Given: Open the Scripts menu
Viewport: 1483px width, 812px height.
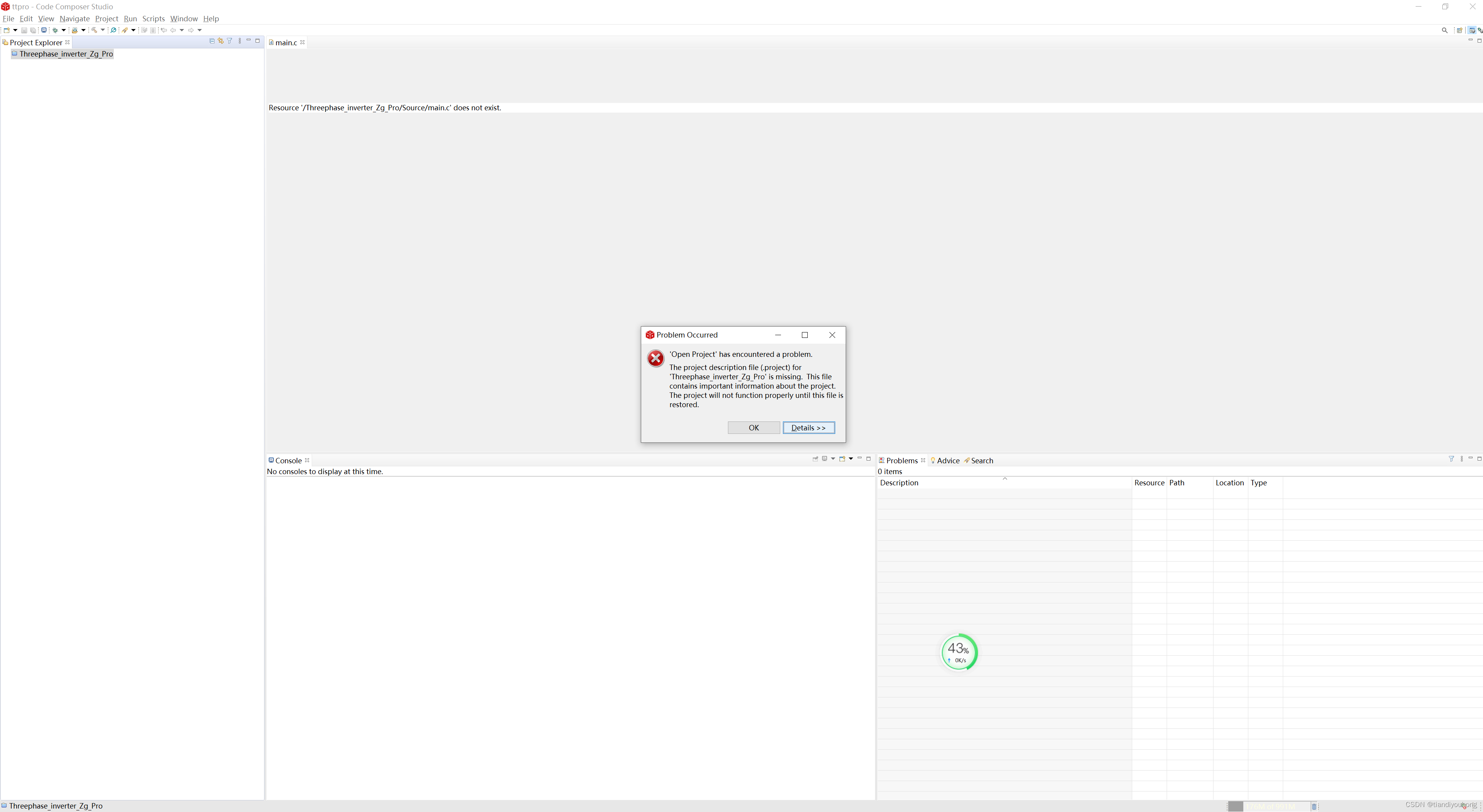Looking at the screenshot, I should pos(153,19).
